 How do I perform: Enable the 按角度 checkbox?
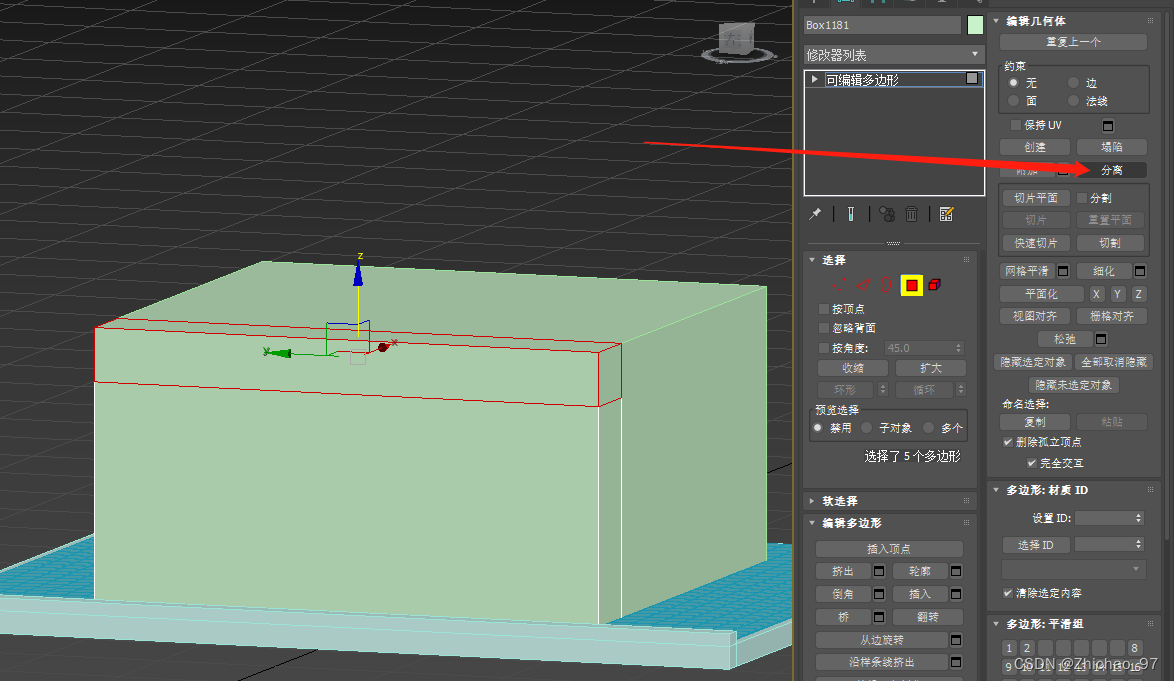824,348
